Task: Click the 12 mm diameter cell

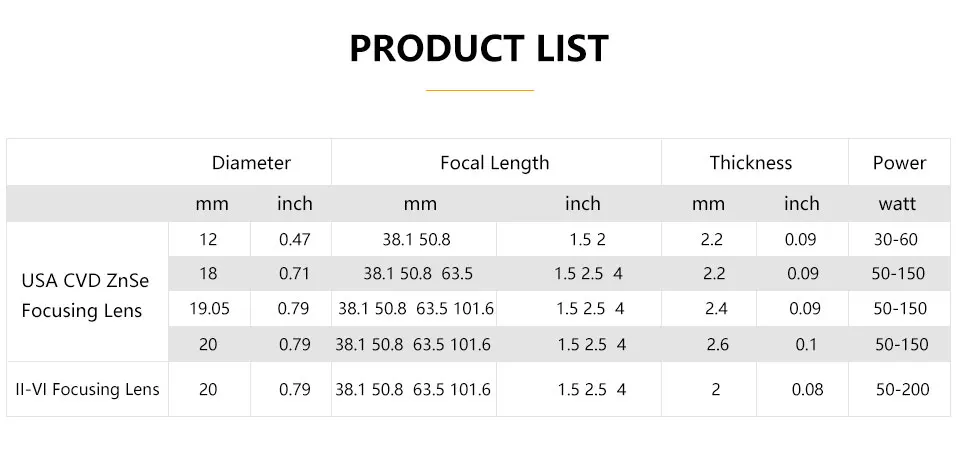Action: (x=208, y=239)
